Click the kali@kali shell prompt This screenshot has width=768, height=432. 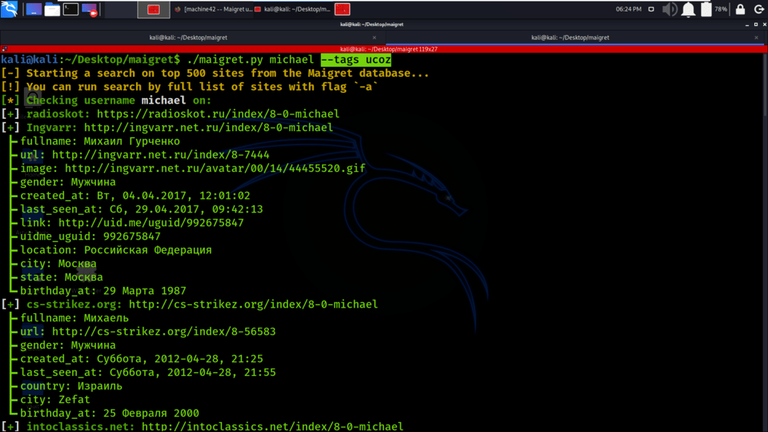pyautogui.click(x=91, y=60)
